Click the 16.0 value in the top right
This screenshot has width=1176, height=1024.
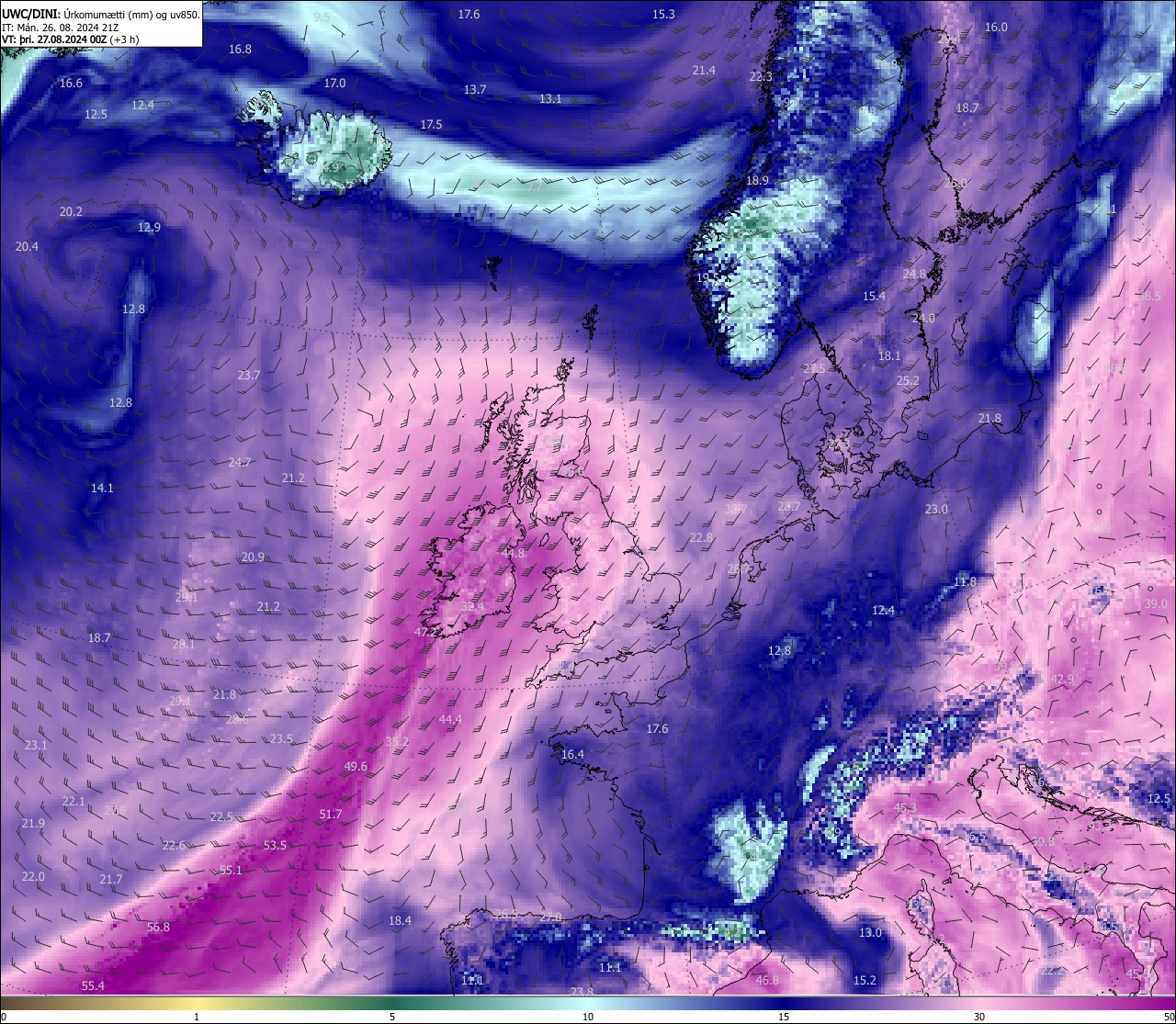(x=996, y=27)
